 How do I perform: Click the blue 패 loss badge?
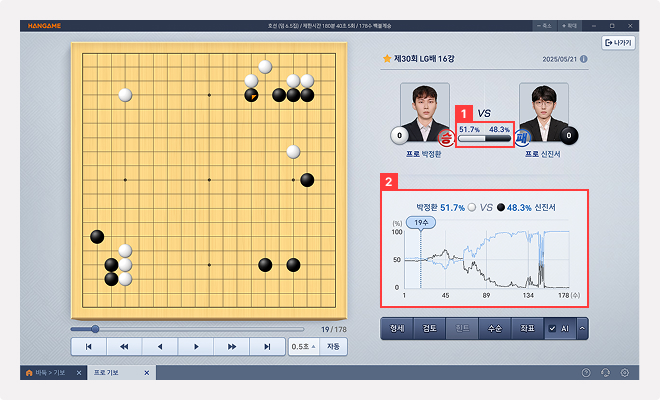(522, 138)
